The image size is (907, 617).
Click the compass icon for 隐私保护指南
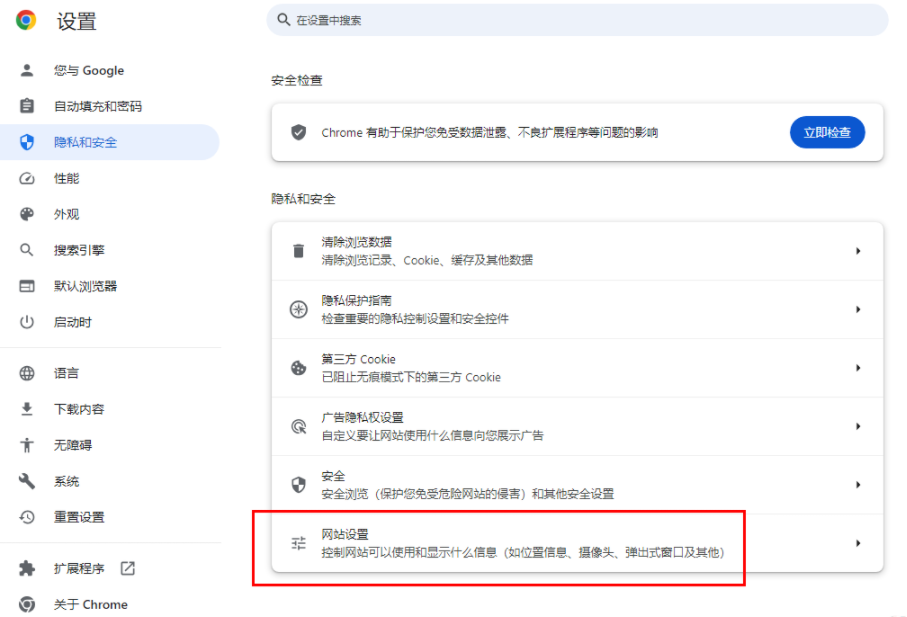[x=298, y=309]
